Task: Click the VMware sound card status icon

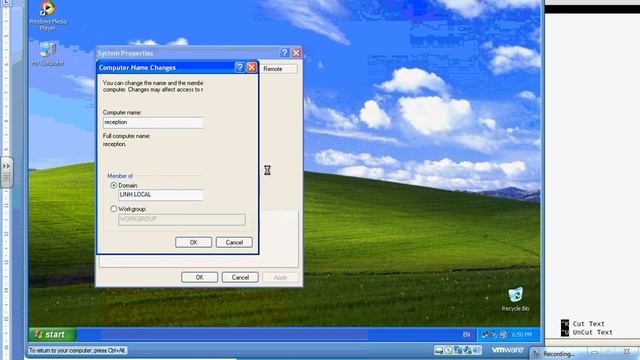Action: pyautogui.click(x=476, y=350)
